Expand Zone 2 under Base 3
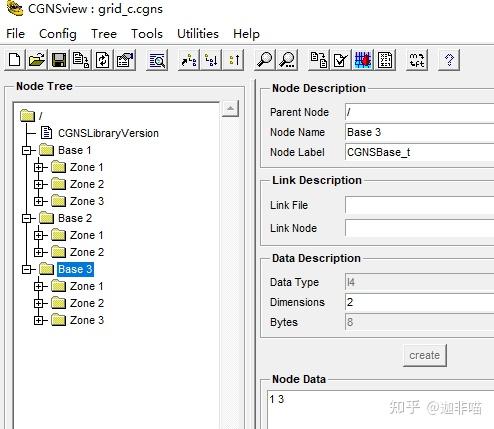 [x=39, y=303]
